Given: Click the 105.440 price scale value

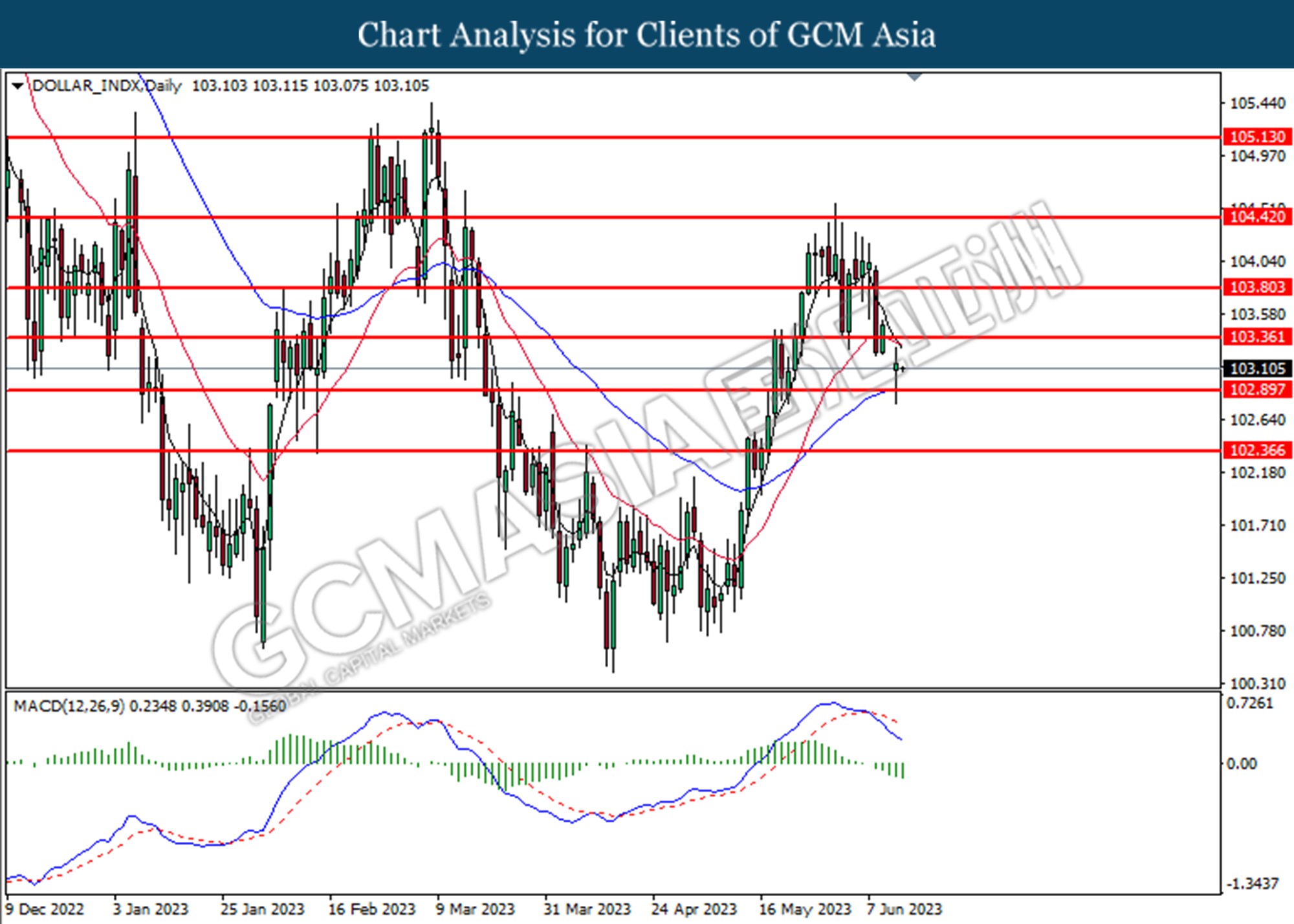Looking at the screenshot, I should click(x=1257, y=104).
